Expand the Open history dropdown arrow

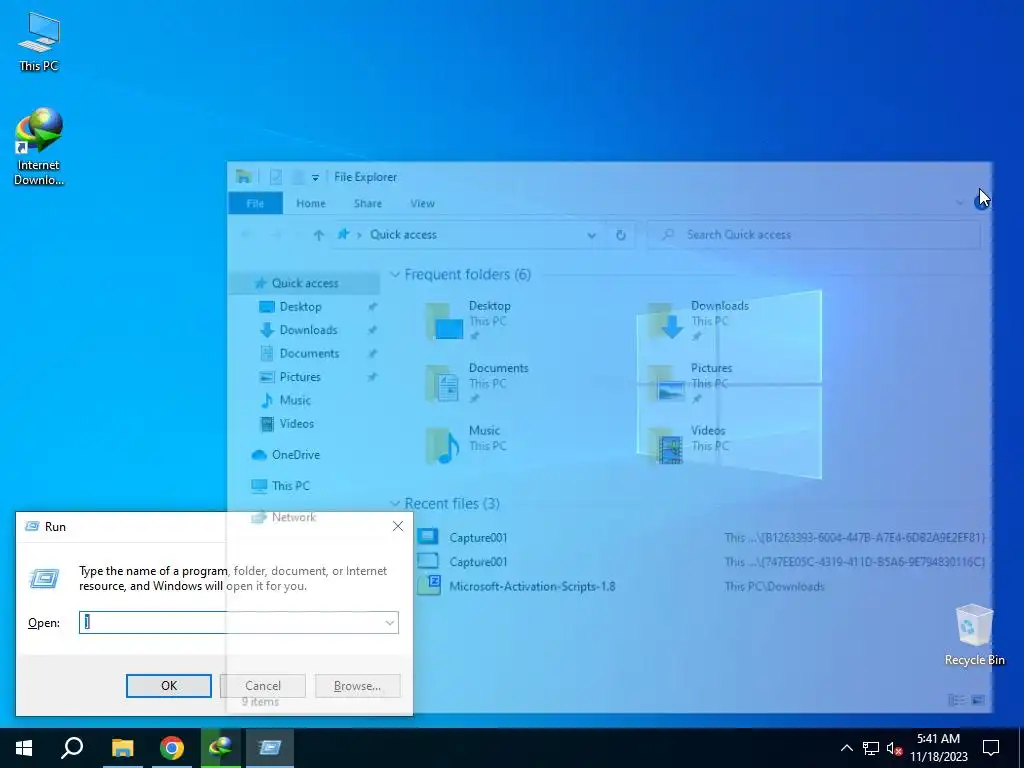point(390,622)
